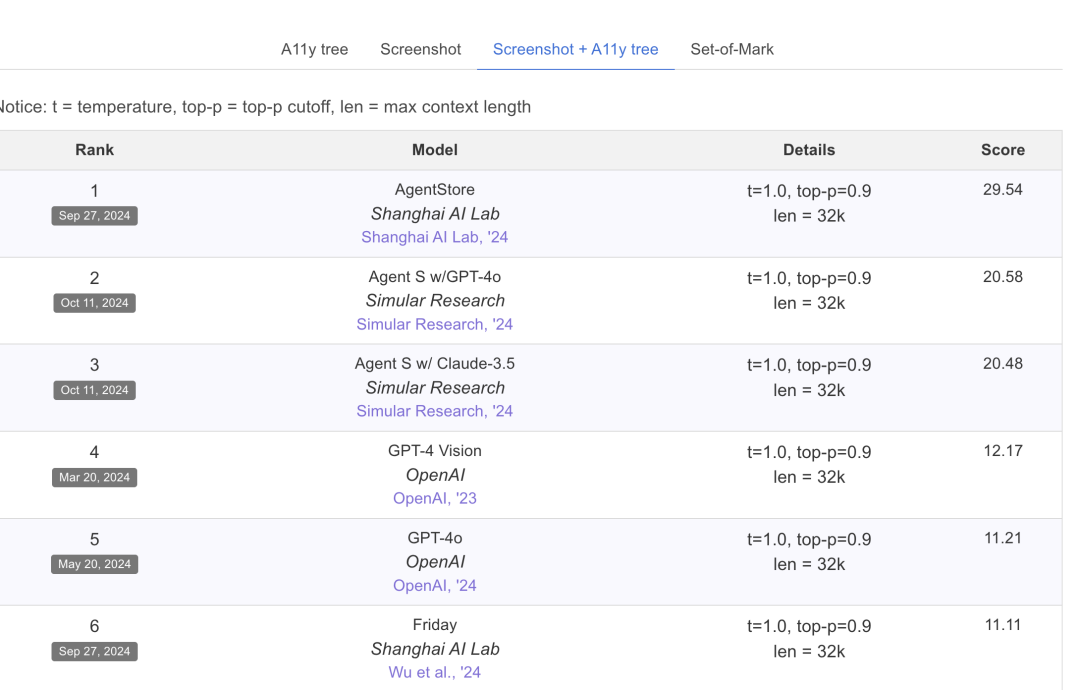This screenshot has height=690, width=1080.
Task: Switch to the A11y tree tab
Action: (314, 49)
